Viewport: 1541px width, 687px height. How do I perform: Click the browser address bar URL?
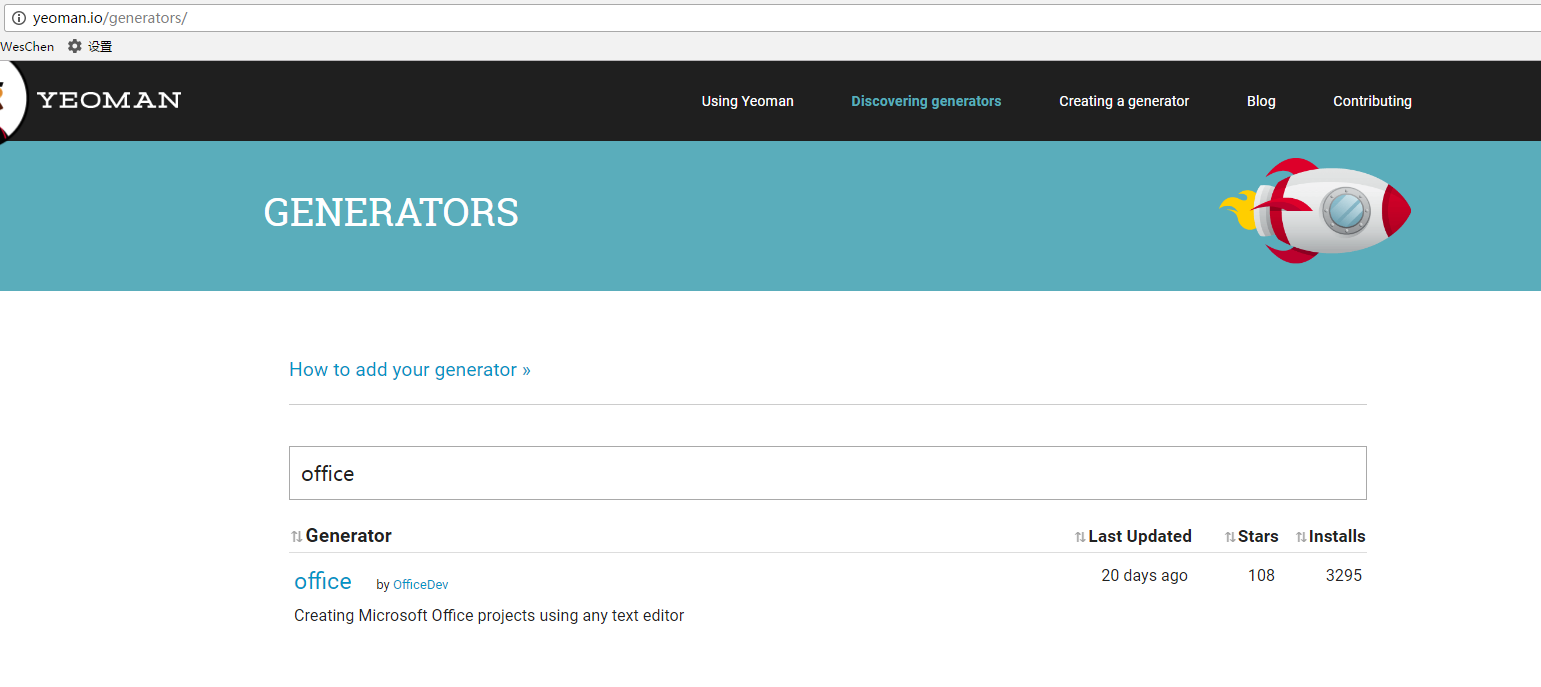pos(110,18)
